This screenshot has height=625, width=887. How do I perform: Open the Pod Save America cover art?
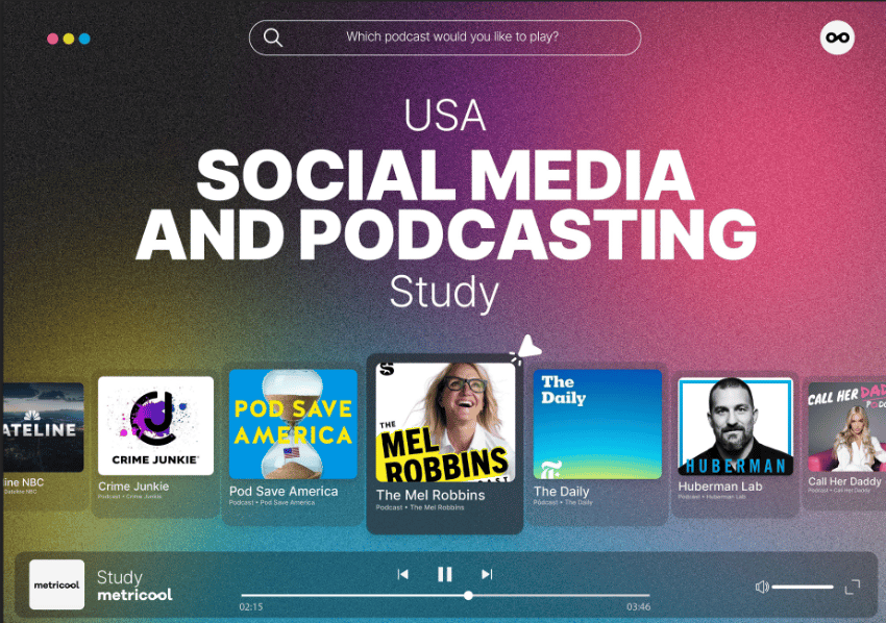tap(293, 424)
